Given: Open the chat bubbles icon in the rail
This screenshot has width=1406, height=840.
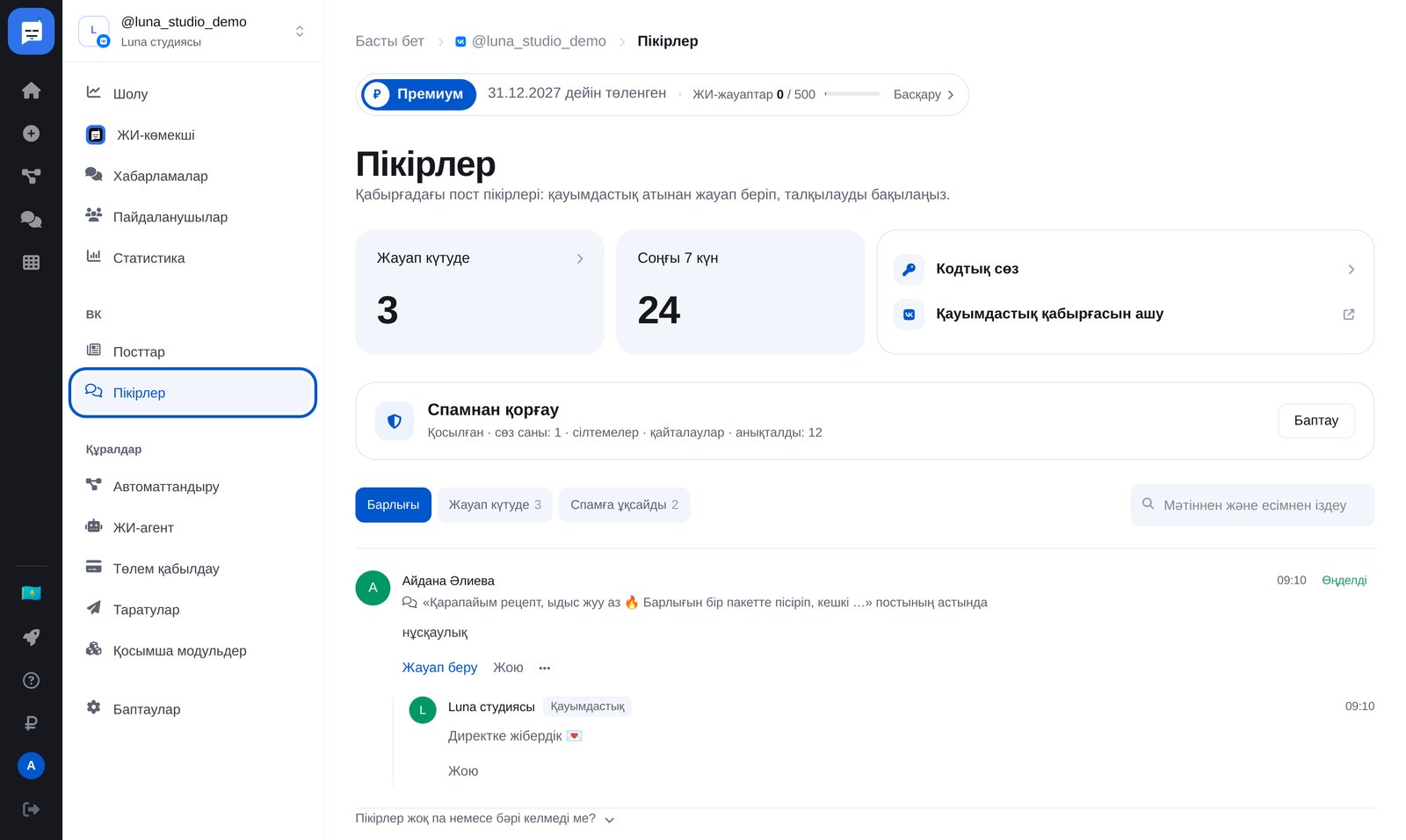Looking at the screenshot, I should click(31, 219).
